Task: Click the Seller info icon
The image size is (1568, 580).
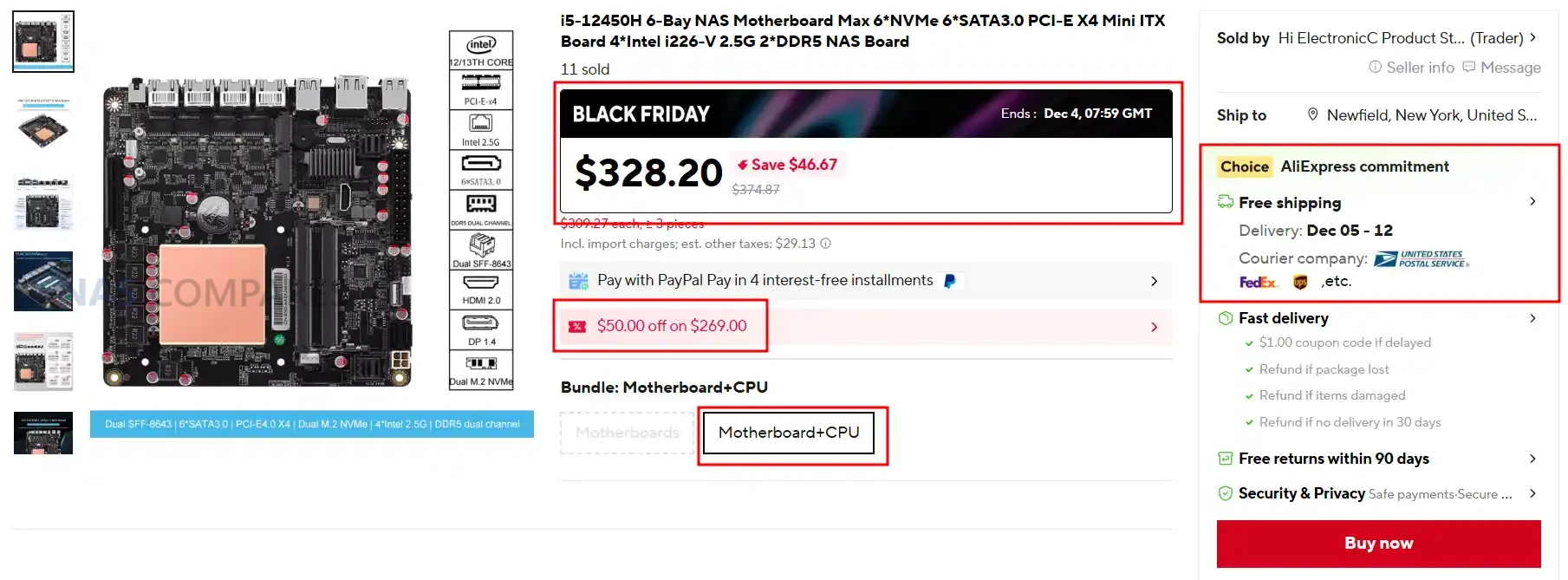Action: pyautogui.click(x=1375, y=68)
